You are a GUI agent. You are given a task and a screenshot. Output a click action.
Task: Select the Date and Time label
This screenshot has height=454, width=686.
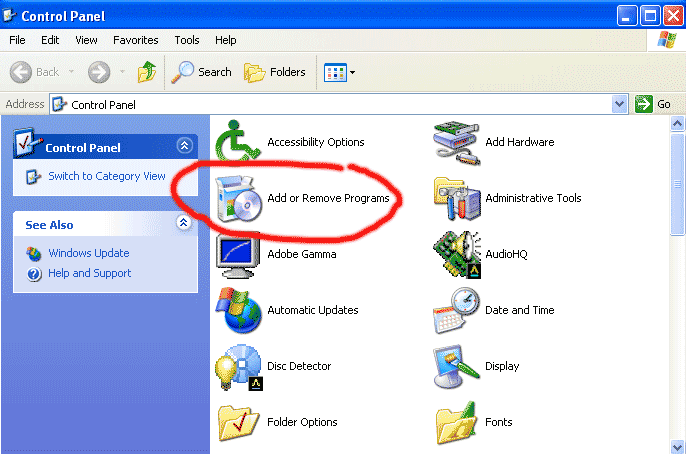tap(520, 310)
